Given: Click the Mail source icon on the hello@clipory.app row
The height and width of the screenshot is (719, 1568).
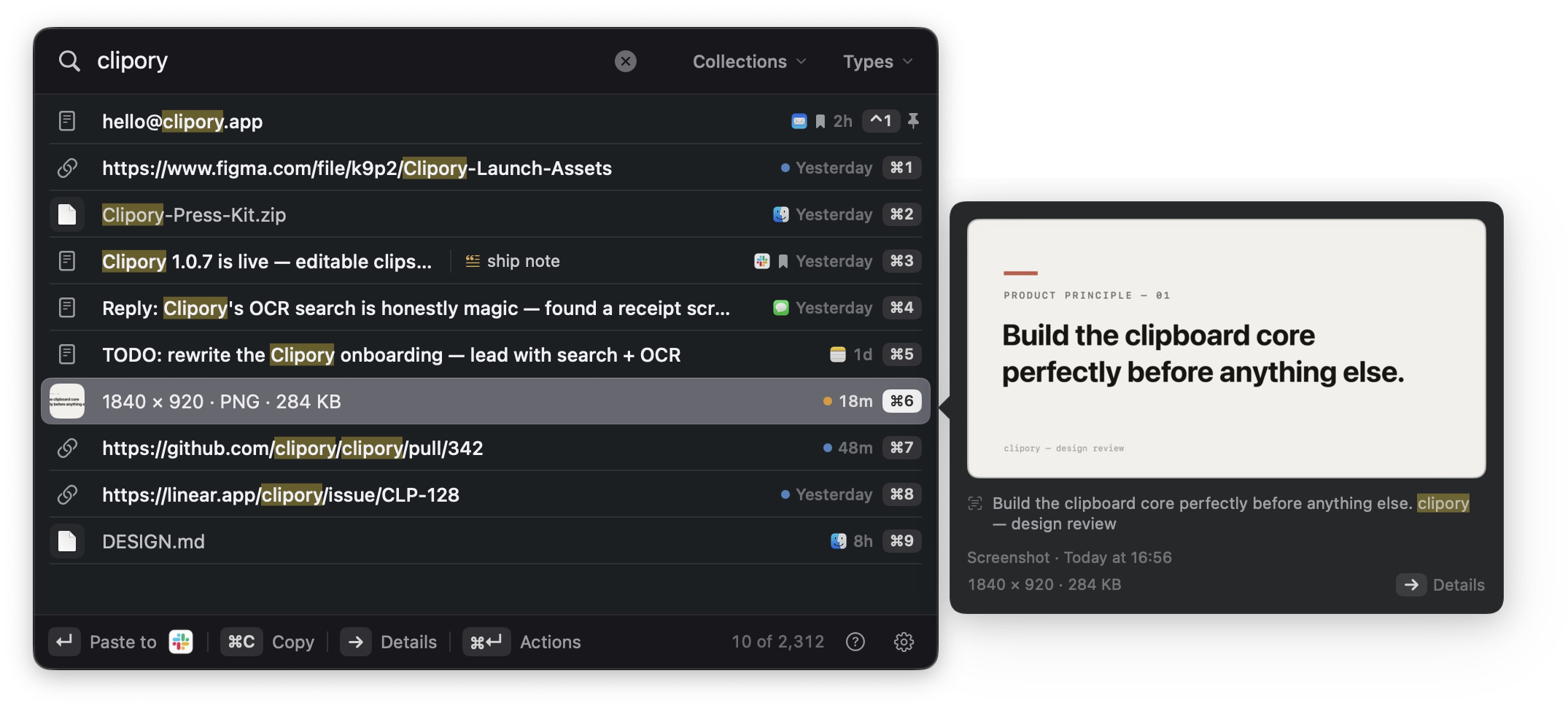Looking at the screenshot, I should point(799,121).
